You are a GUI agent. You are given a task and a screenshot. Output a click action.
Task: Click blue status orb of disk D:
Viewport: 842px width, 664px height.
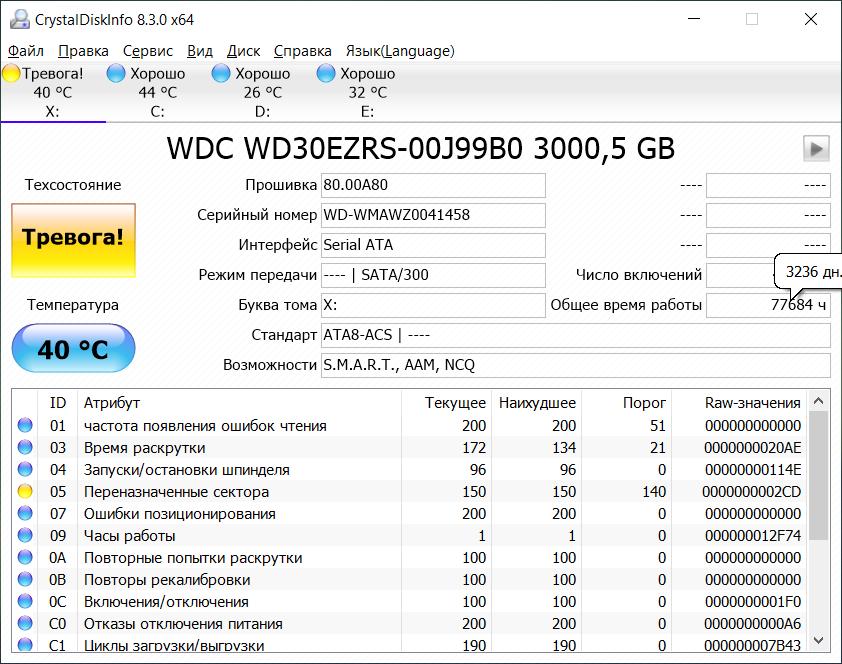[x=221, y=74]
